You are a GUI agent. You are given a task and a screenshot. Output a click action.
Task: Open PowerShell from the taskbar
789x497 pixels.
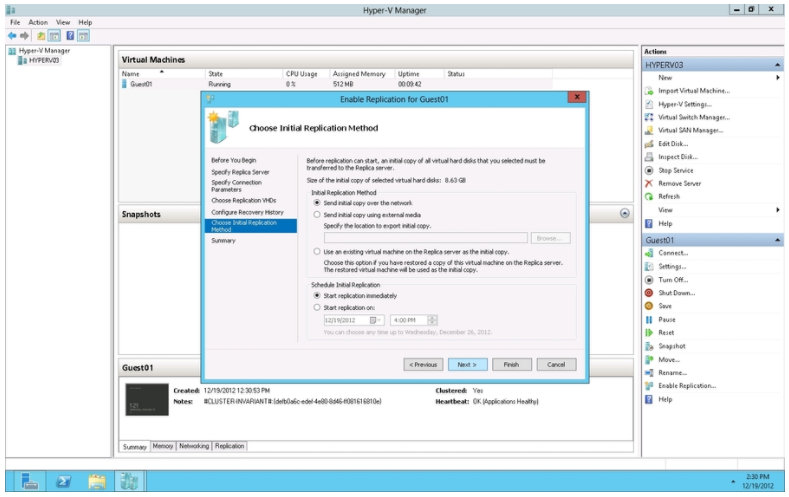coord(63,481)
